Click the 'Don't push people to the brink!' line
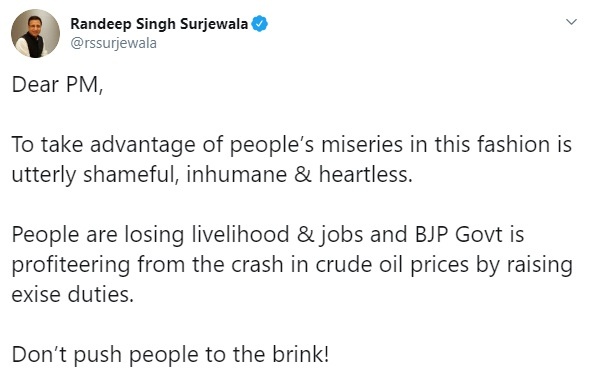The width and height of the screenshot is (590, 383). [x=170, y=355]
